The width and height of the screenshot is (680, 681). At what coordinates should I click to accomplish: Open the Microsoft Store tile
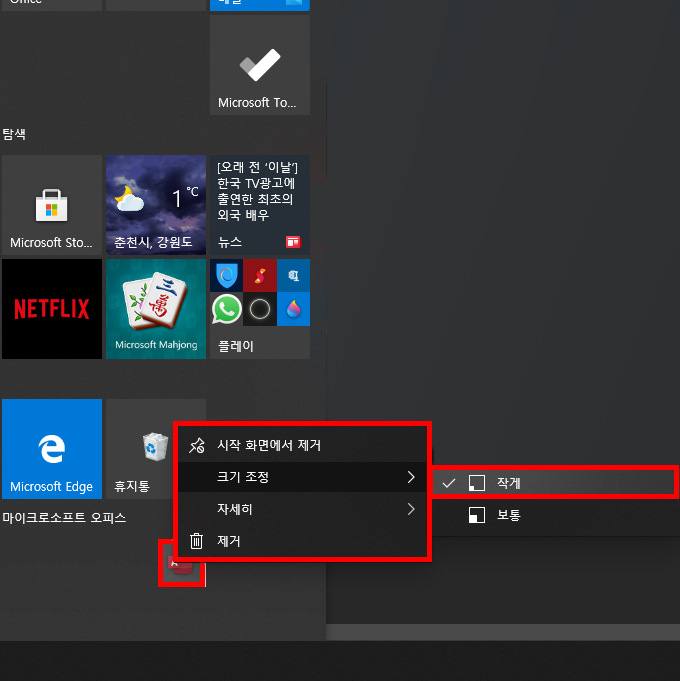point(52,205)
